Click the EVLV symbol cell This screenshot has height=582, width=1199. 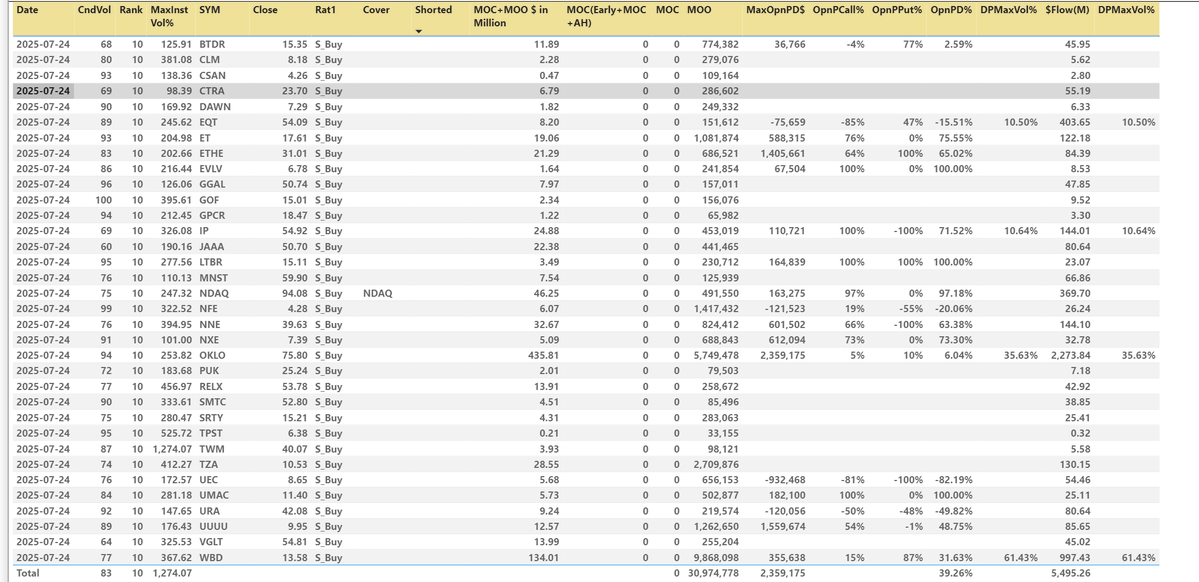point(212,169)
